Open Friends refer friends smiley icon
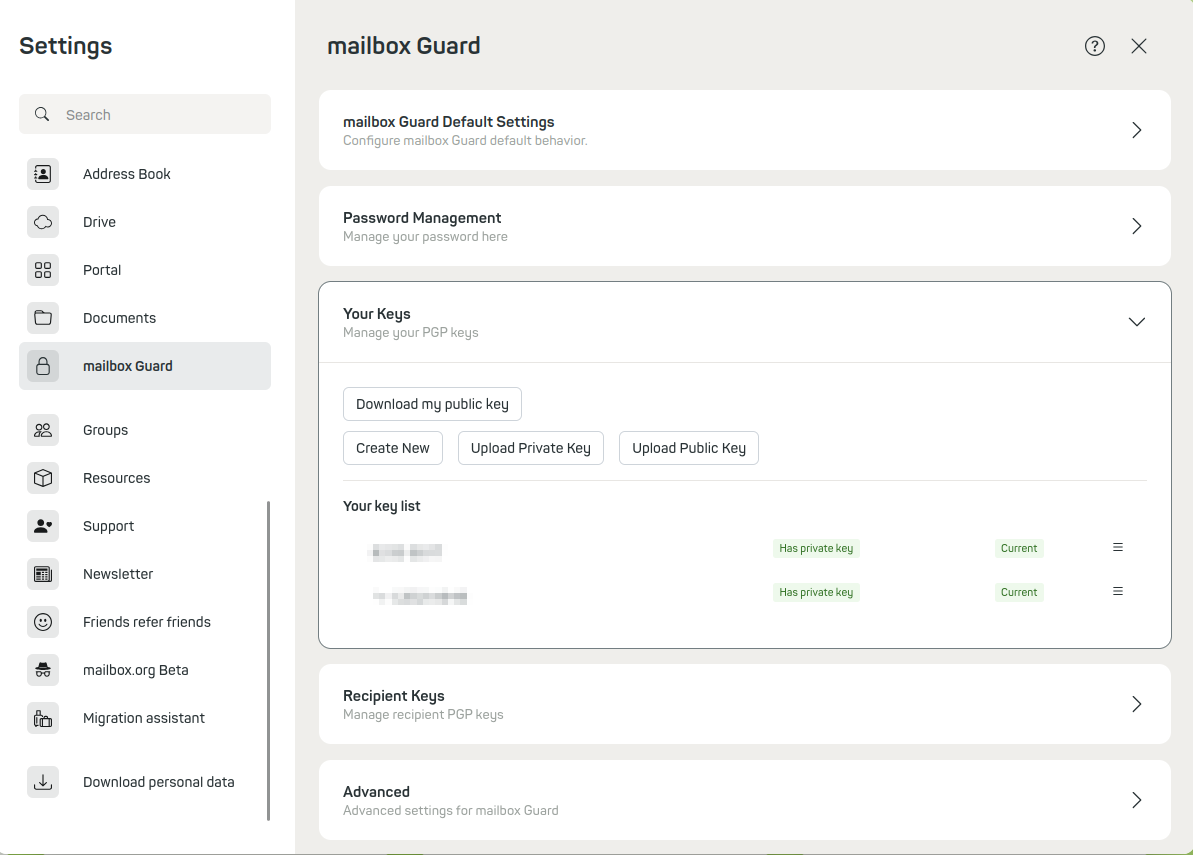Image resolution: width=1193 pixels, height=855 pixels. click(43, 622)
